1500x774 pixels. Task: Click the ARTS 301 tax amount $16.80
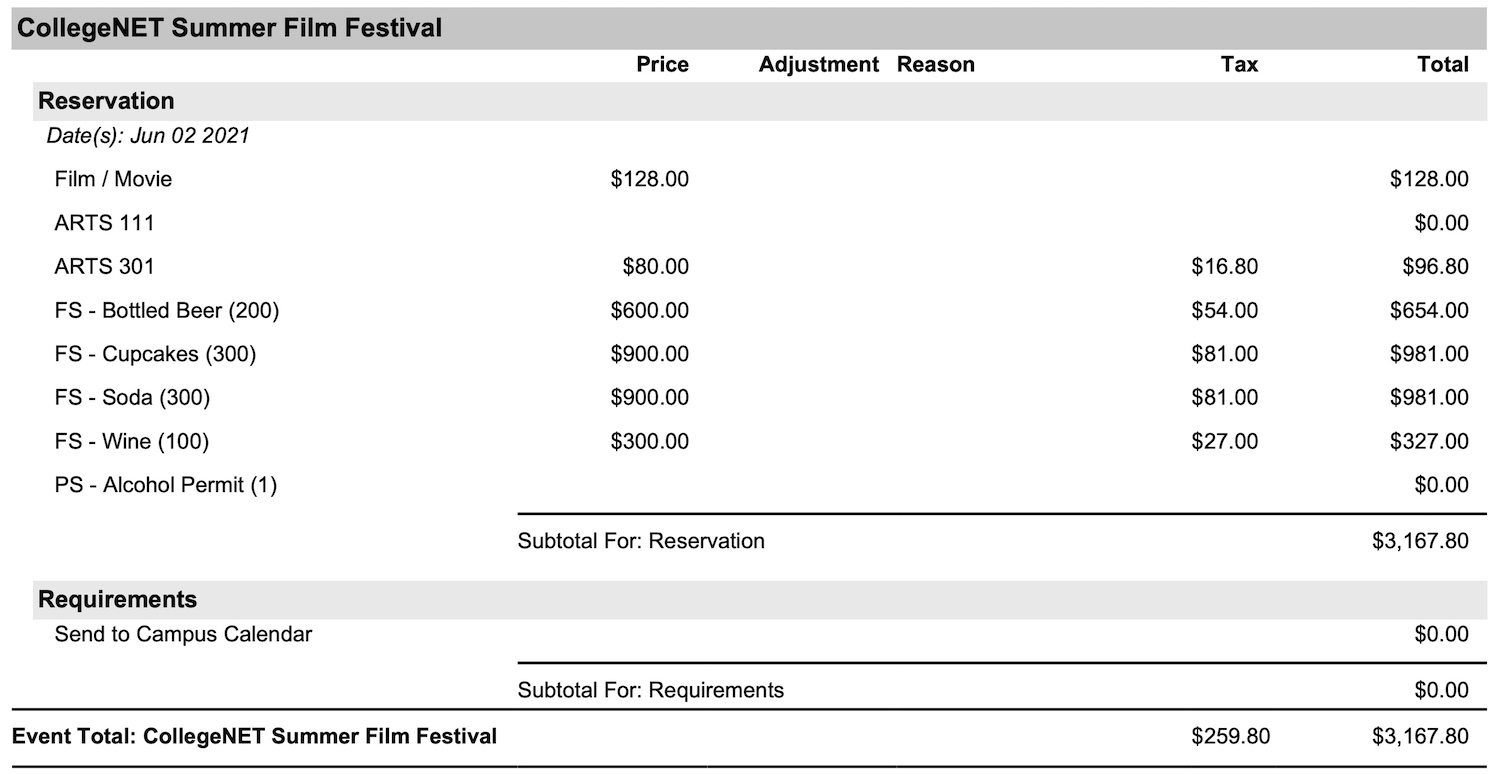pyautogui.click(x=1224, y=267)
